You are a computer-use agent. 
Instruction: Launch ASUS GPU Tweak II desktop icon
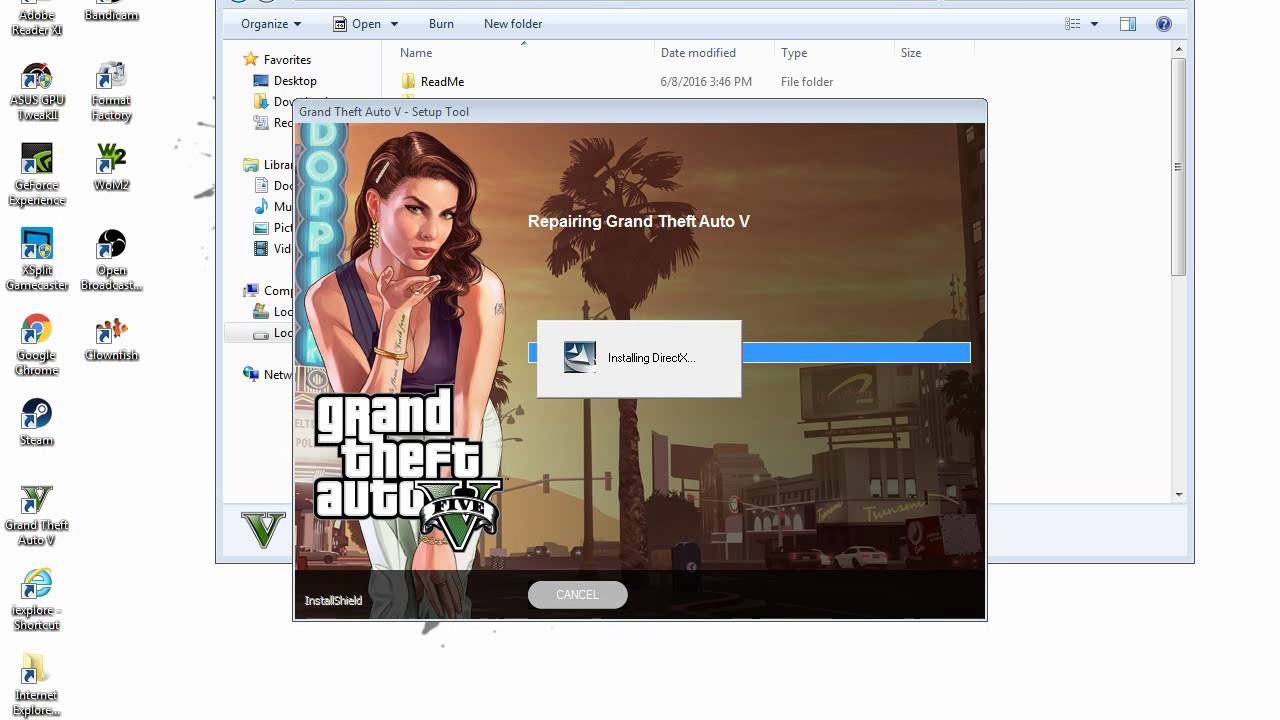point(37,91)
